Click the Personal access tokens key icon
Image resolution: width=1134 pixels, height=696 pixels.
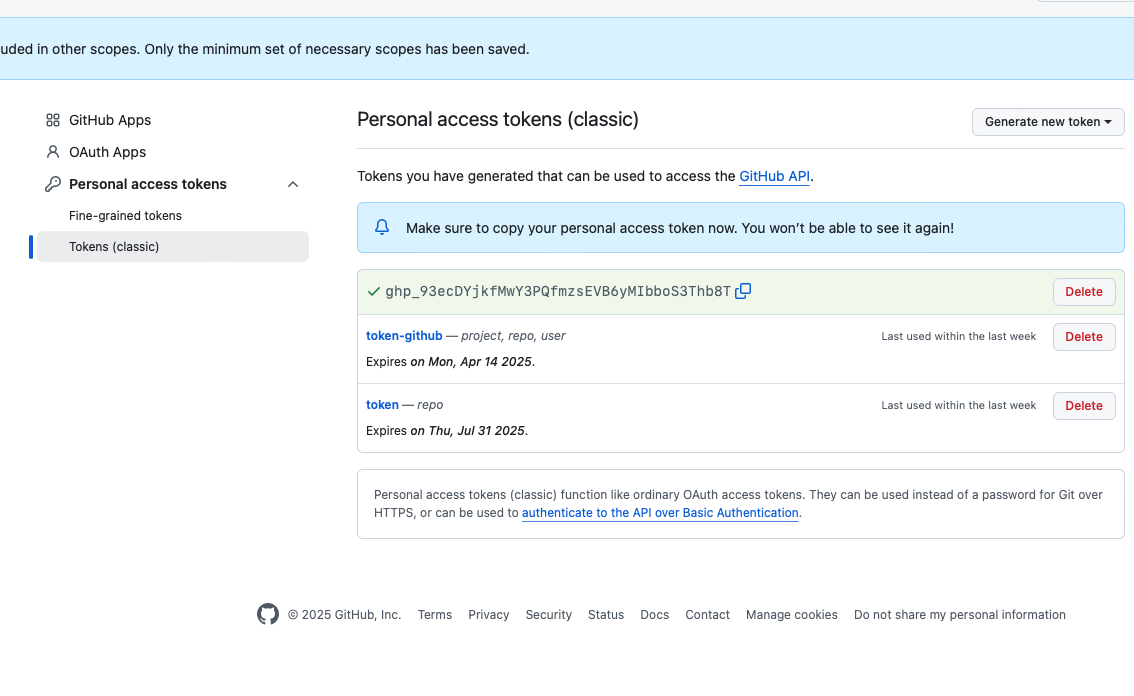tap(53, 184)
